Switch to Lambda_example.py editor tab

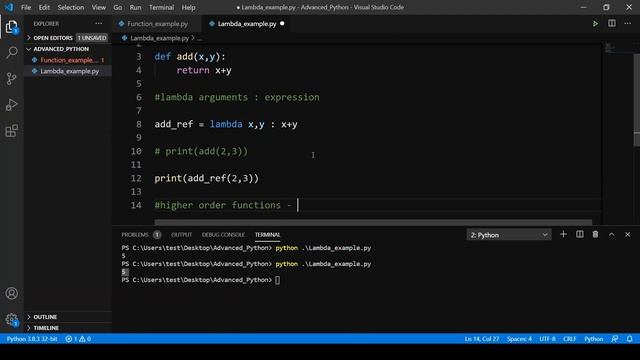pyautogui.click(x=247, y=24)
